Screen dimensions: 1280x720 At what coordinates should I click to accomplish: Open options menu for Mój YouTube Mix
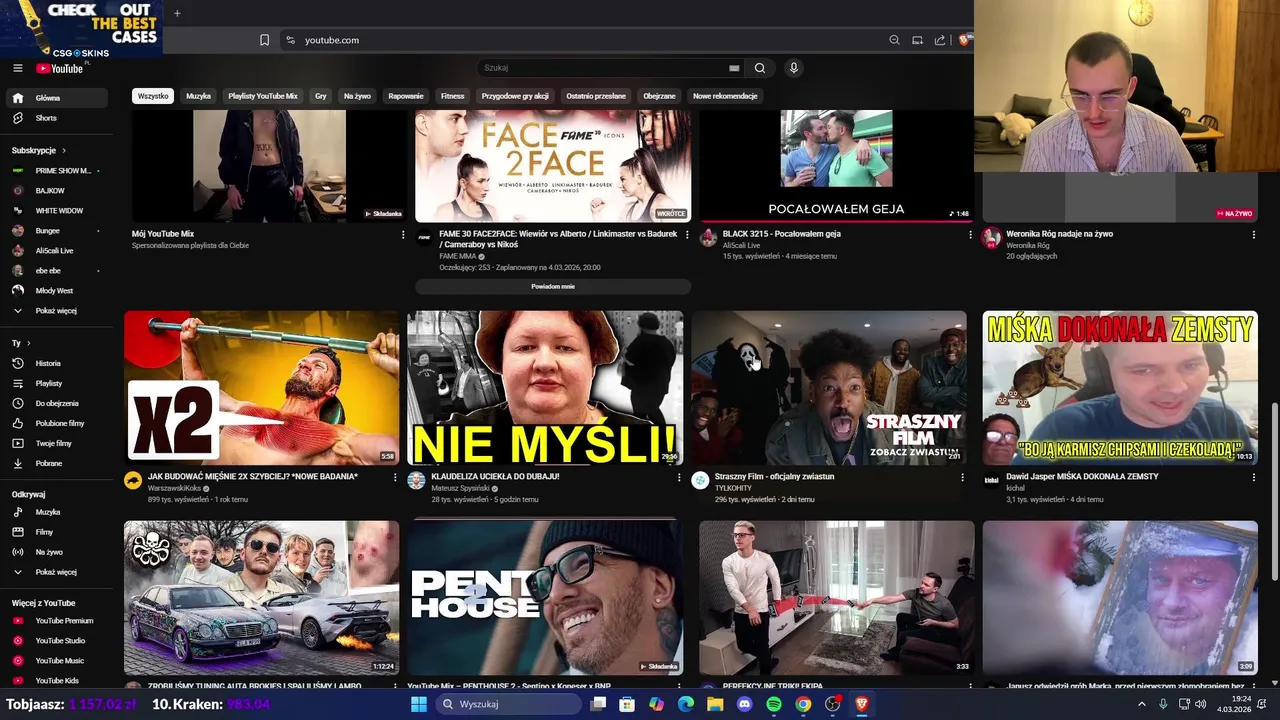[403, 235]
